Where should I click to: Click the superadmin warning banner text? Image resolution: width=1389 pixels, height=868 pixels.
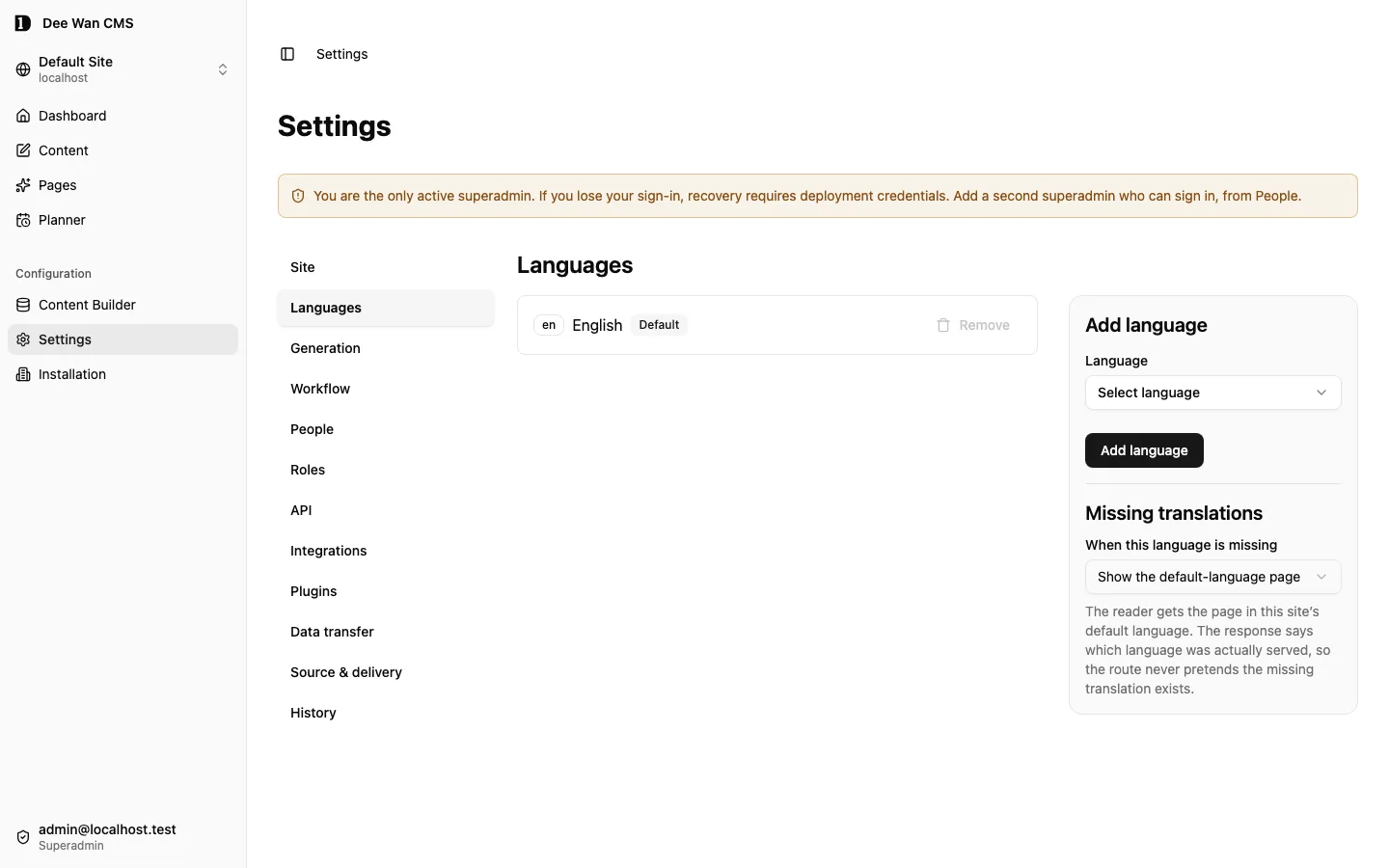point(807,196)
